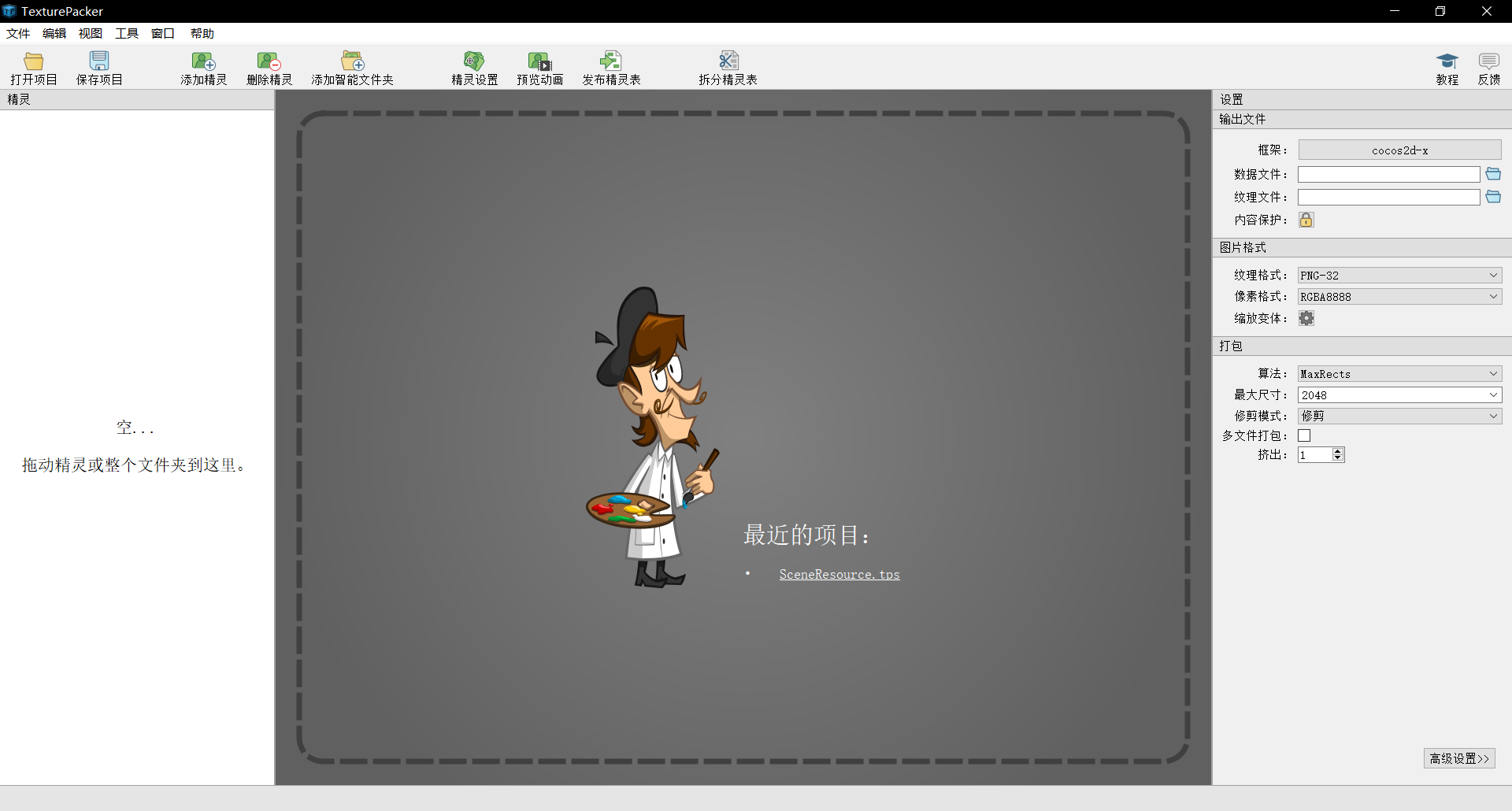Add sprites using the 添加精灵 icon
1512x811 pixels.
tap(203, 67)
